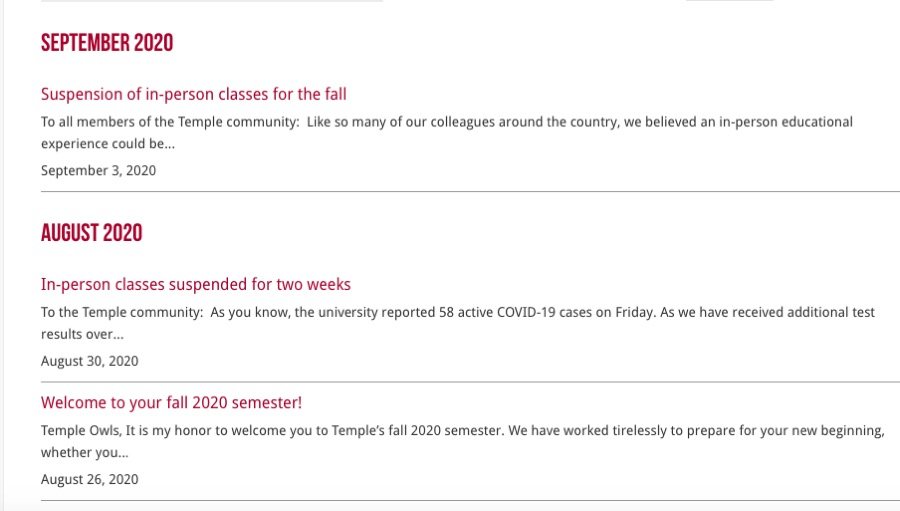Open 'Welcome to your fall 2020 semester!' link
The height and width of the screenshot is (511, 900).
click(x=171, y=403)
